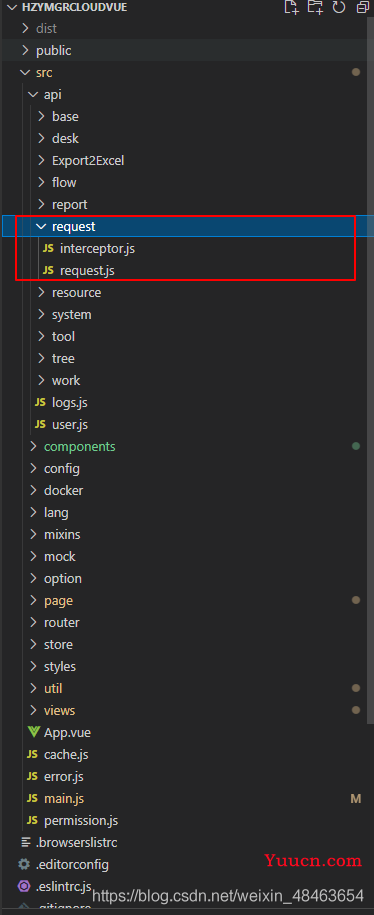The width and height of the screenshot is (374, 915).
Task: Click the HZYMGRCLOUDVUE project header
Action: coord(74,7)
